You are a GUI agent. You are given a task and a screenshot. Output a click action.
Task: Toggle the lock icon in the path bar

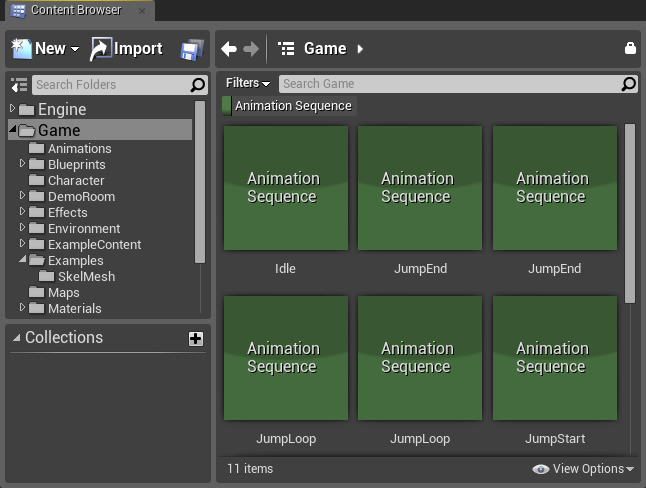click(x=630, y=48)
